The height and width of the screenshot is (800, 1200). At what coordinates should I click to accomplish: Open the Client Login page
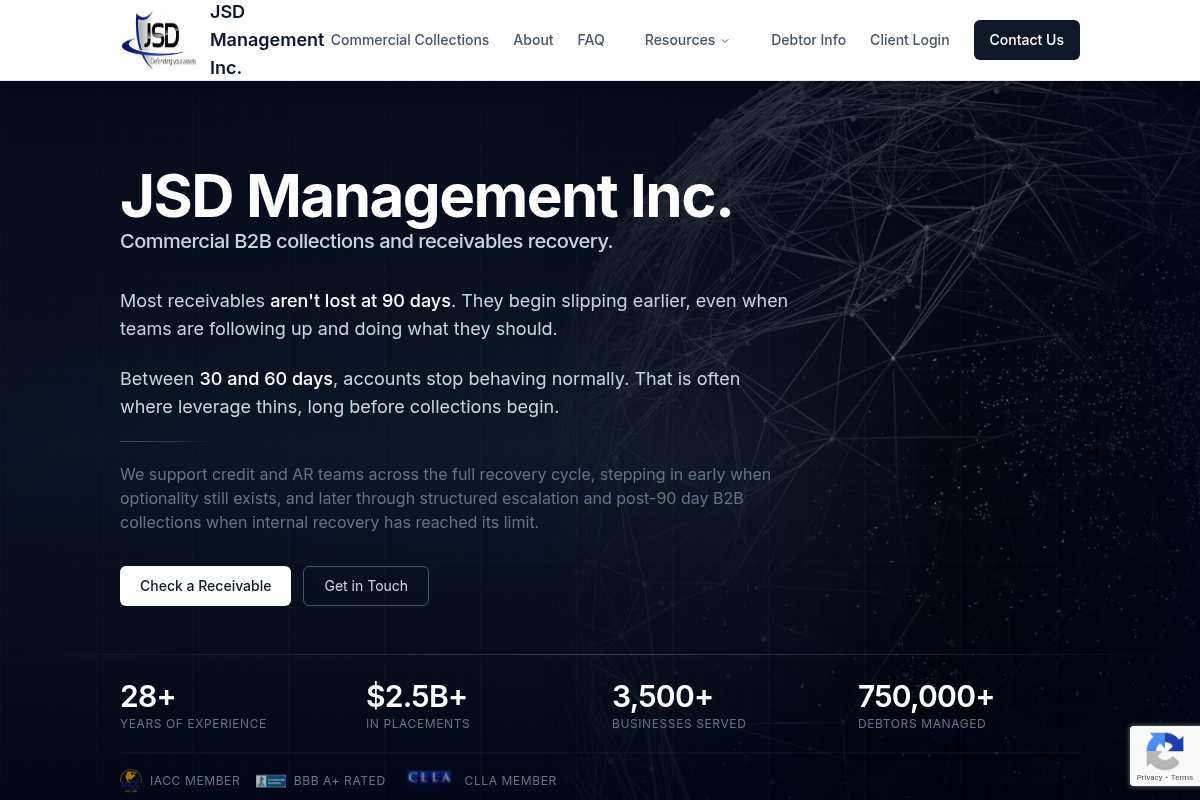[x=909, y=40]
